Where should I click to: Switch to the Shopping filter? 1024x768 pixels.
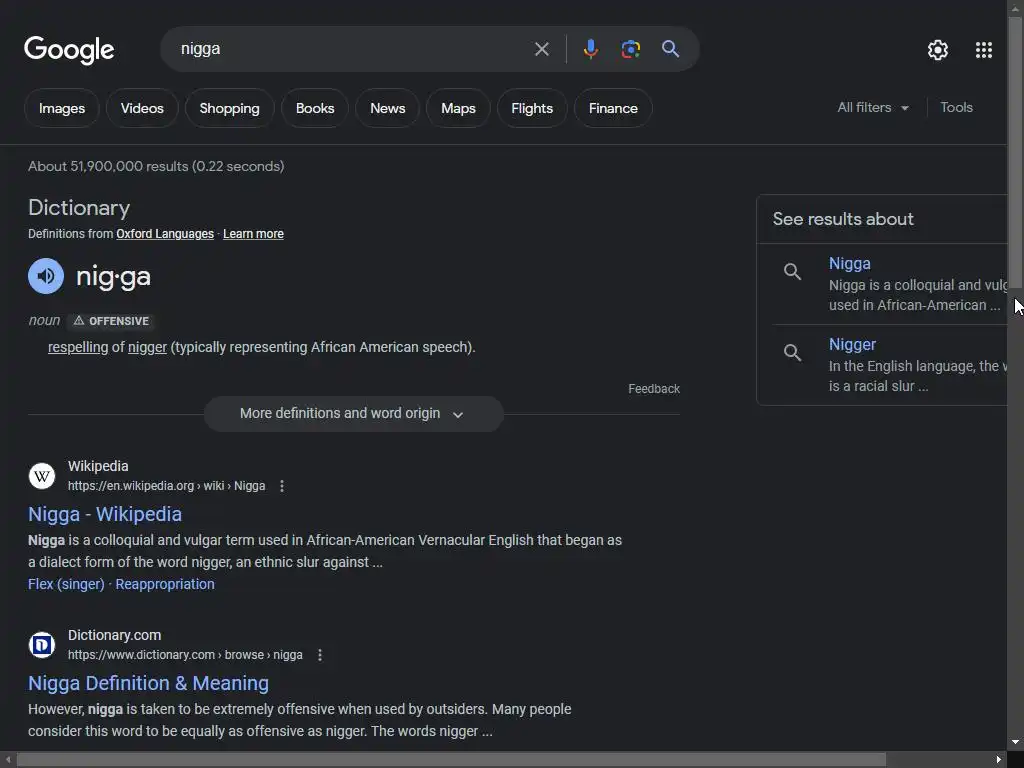(x=229, y=108)
